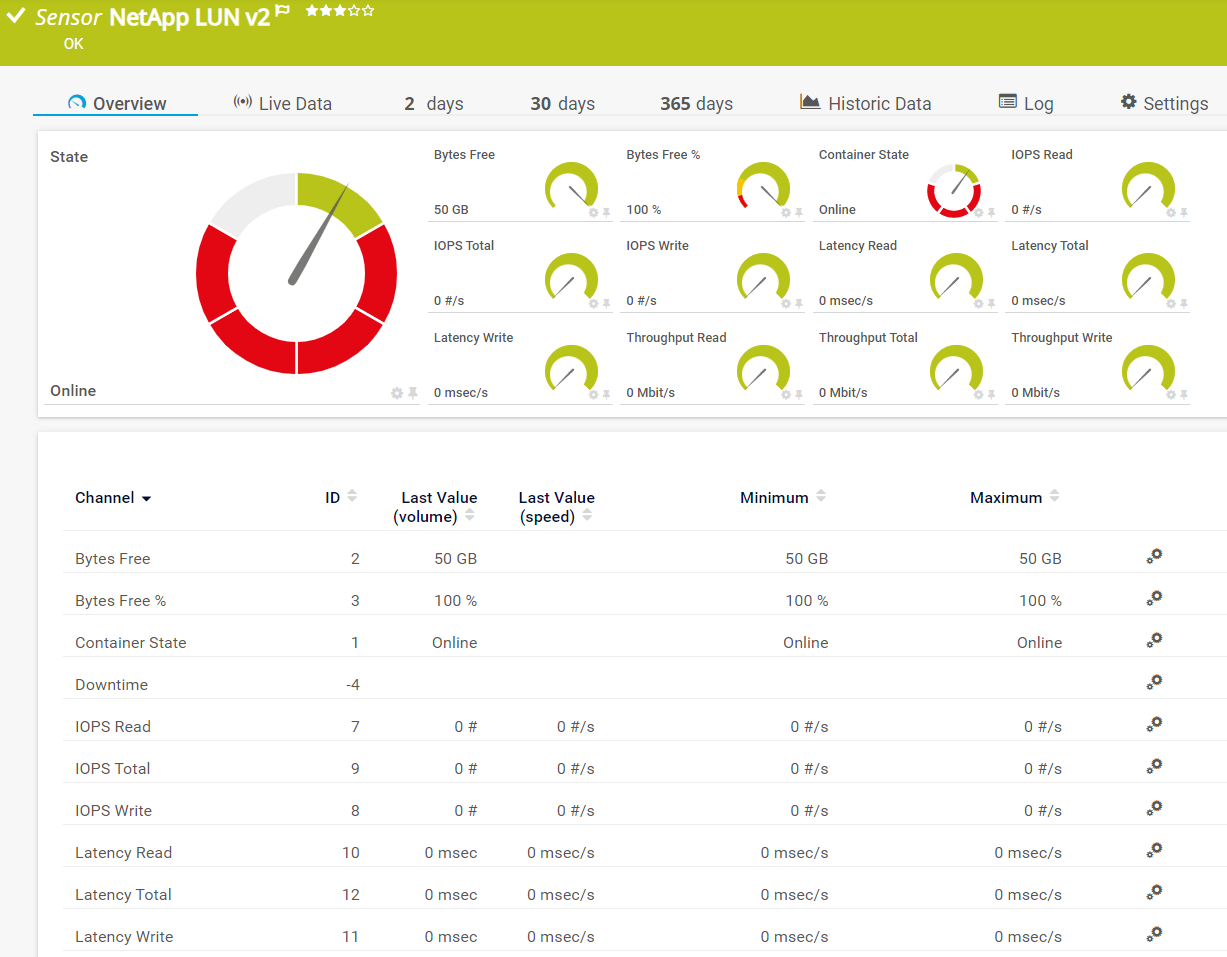
Task: Click the Channel column sort arrow
Action: point(146,499)
